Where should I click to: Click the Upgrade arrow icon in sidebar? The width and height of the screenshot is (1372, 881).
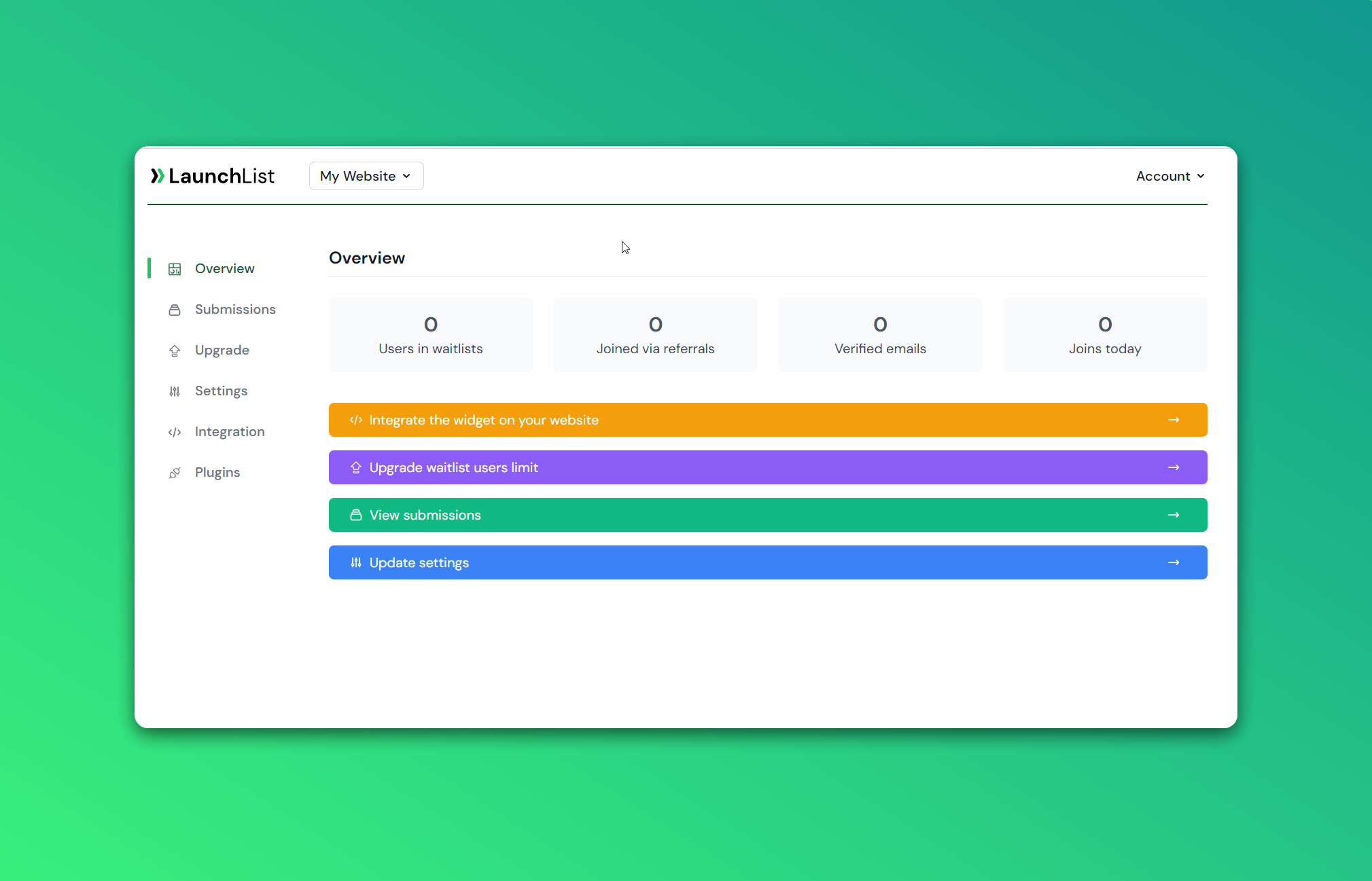tap(175, 350)
